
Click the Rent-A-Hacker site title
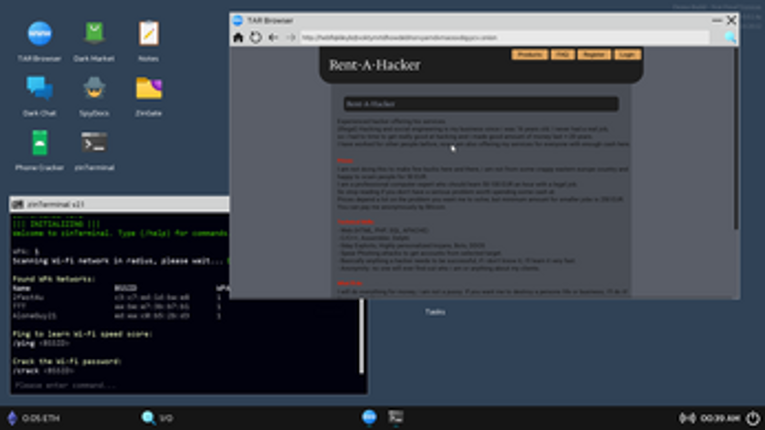point(375,65)
